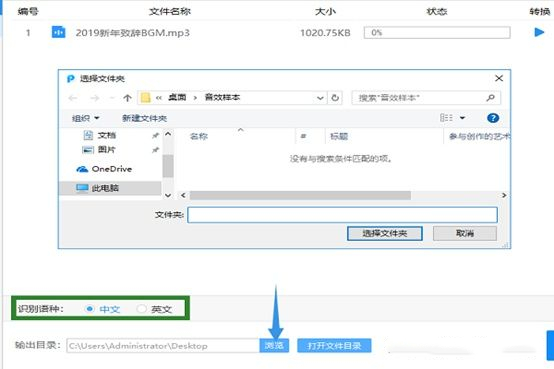Click file list scroll right arrow
This screenshot has width=554, height=369.
pos(504,195)
